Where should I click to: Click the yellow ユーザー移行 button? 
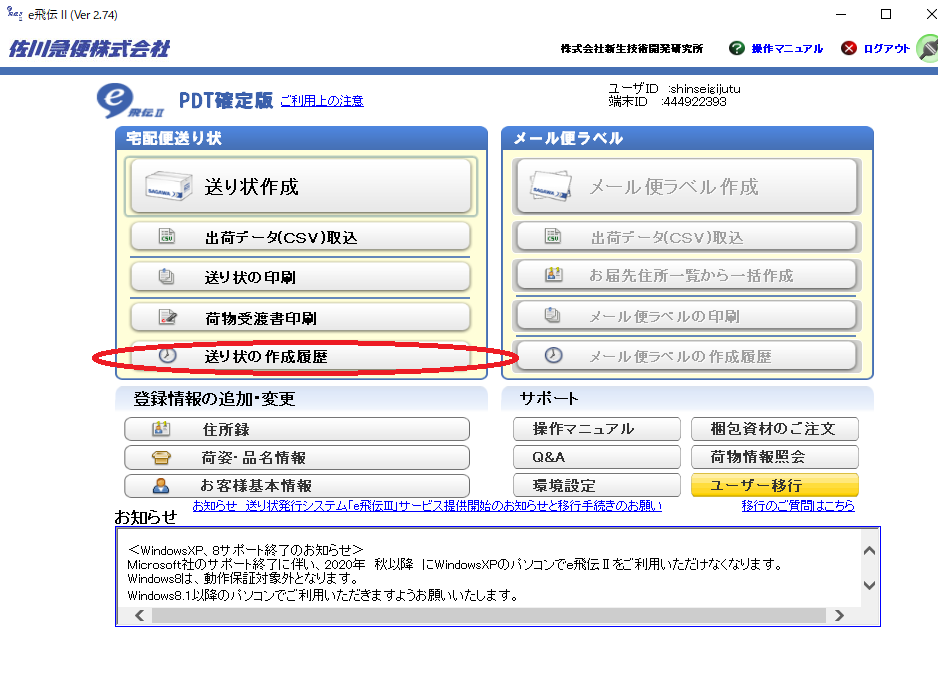(x=774, y=486)
